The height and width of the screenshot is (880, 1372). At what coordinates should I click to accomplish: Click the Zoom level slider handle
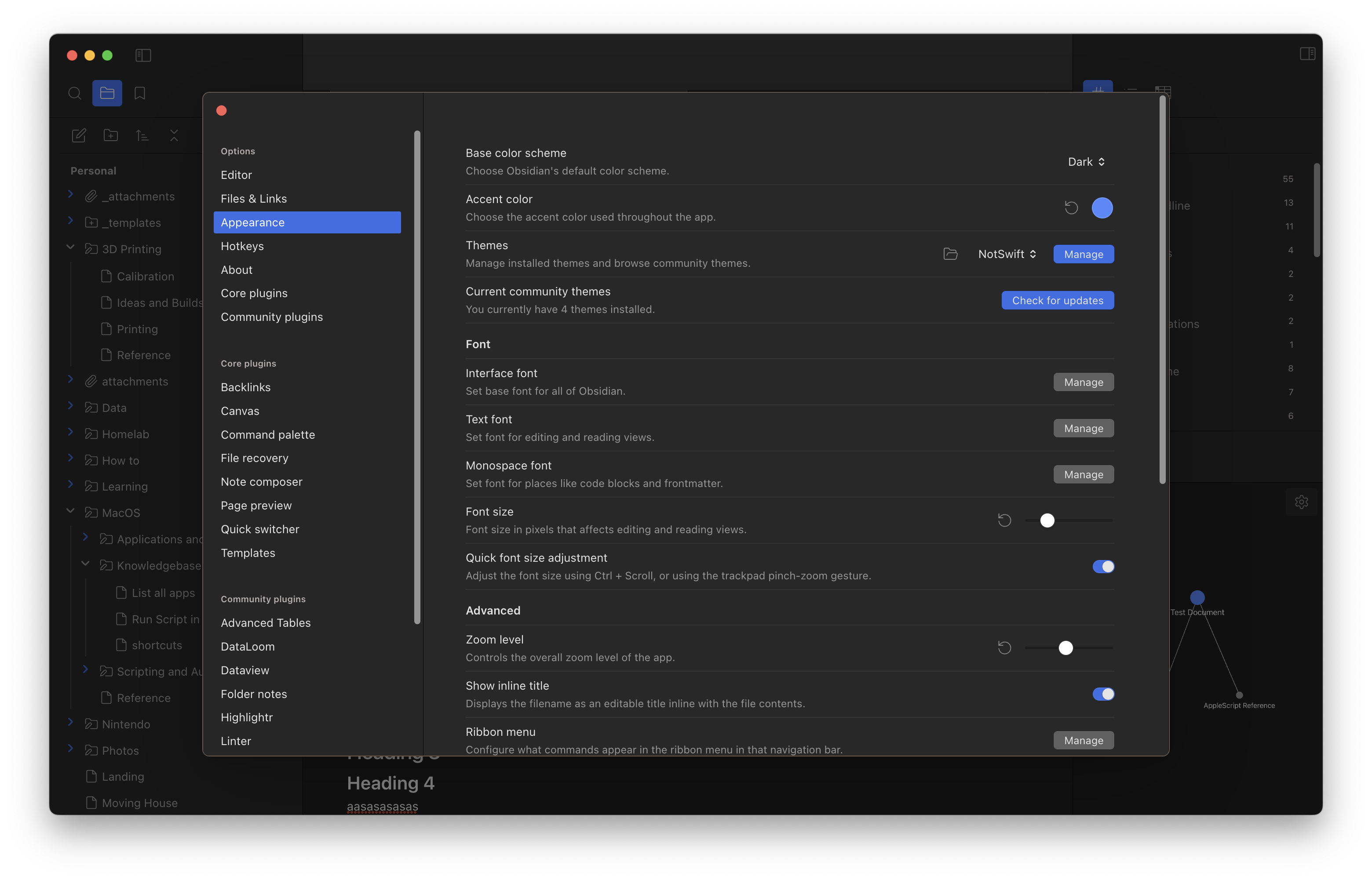click(x=1065, y=648)
